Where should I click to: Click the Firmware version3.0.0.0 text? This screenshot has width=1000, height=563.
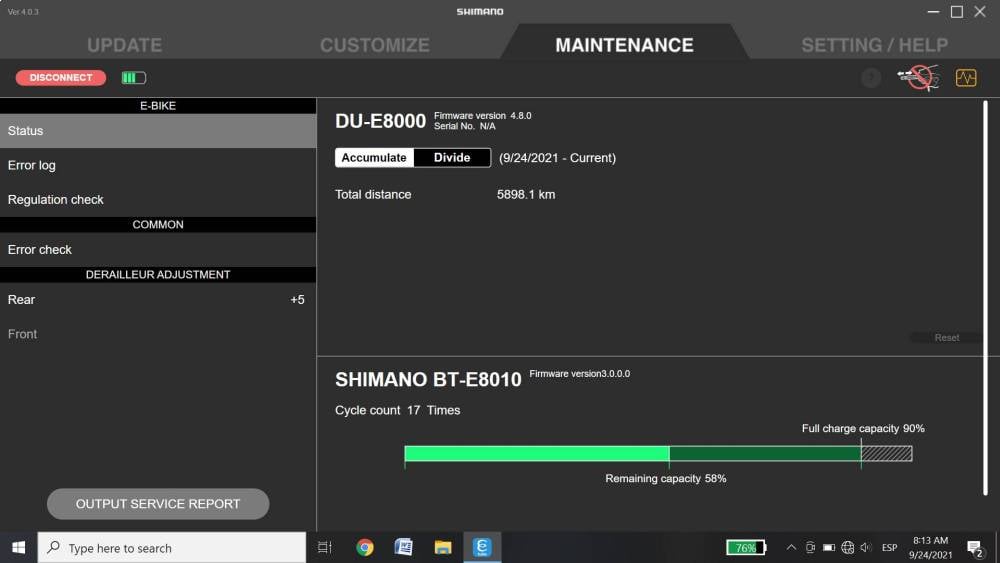pos(580,374)
